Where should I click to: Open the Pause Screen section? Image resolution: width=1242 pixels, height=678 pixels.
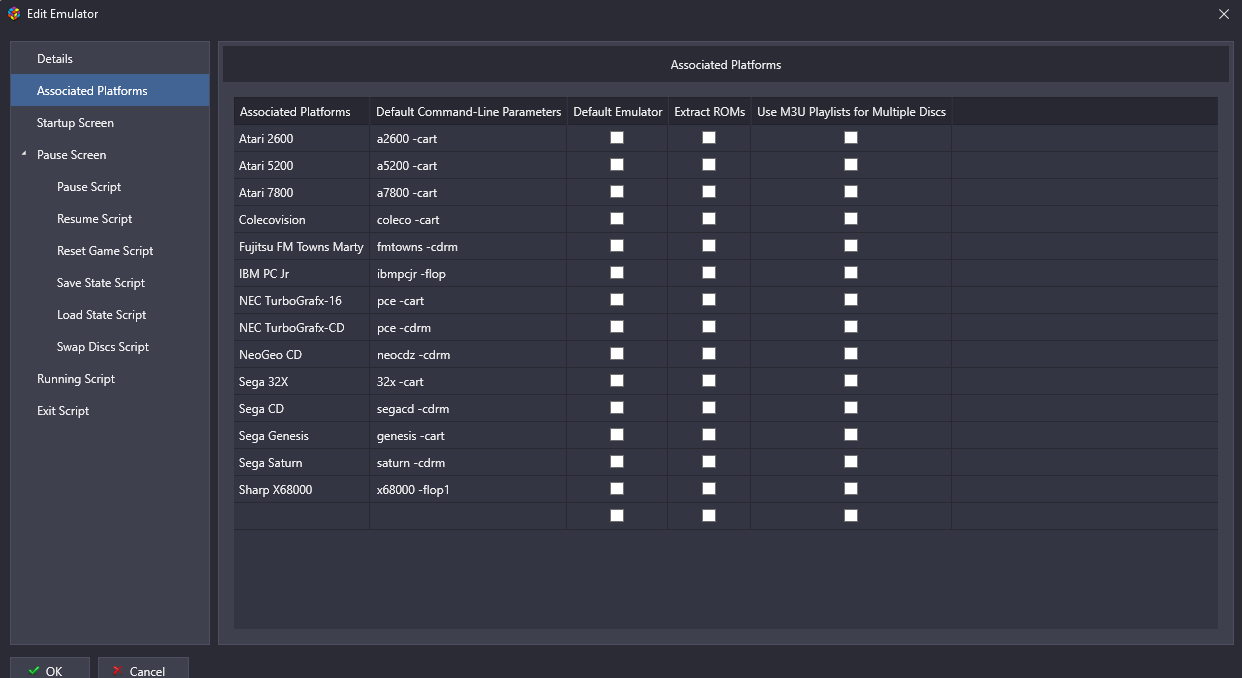click(110, 155)
